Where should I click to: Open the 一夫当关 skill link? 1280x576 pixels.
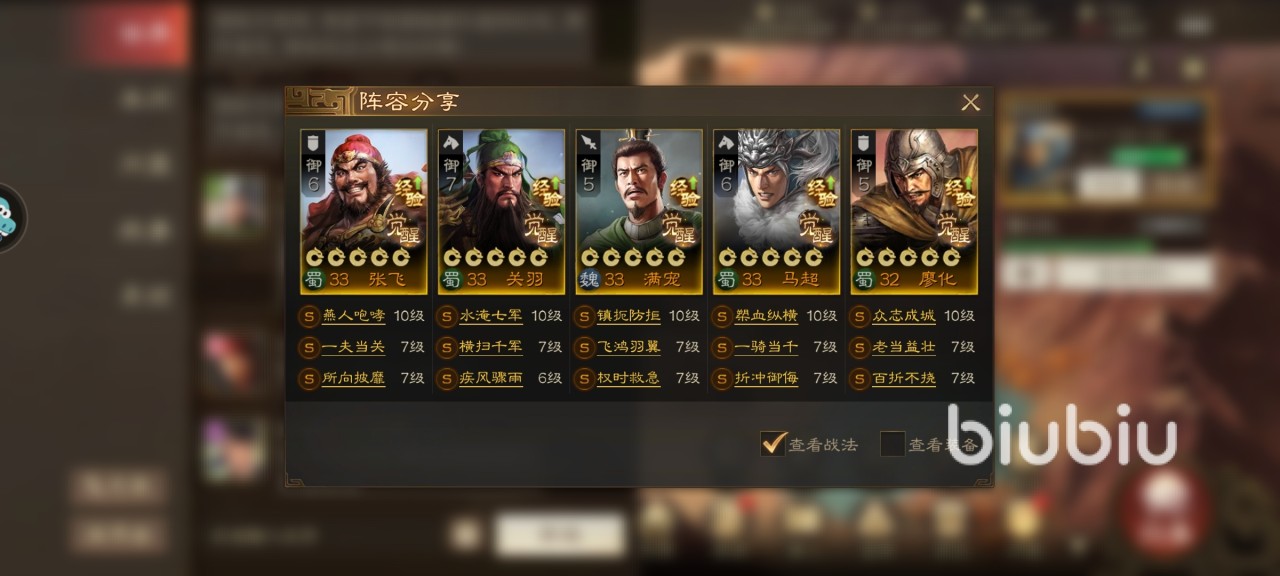click(353, 347)
